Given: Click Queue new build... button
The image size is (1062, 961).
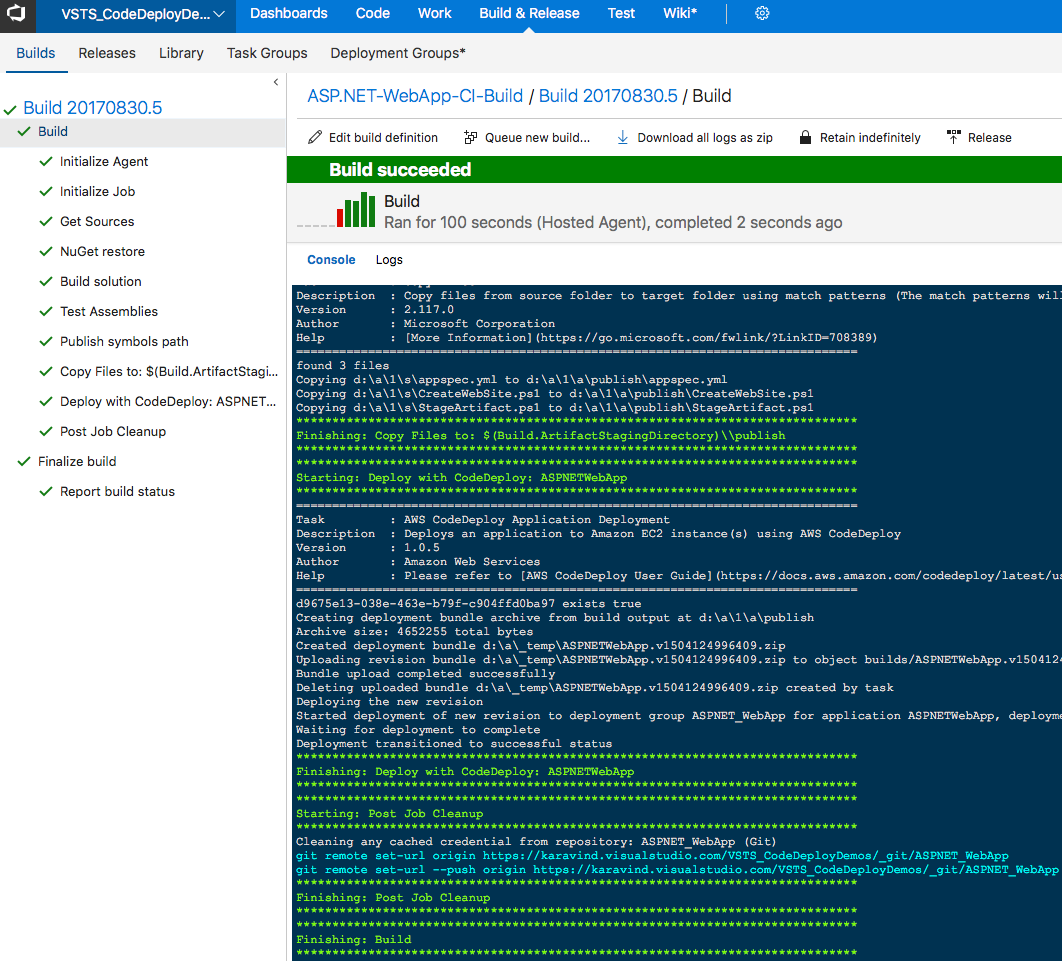Looking at the screenshot, I should 526,137.
